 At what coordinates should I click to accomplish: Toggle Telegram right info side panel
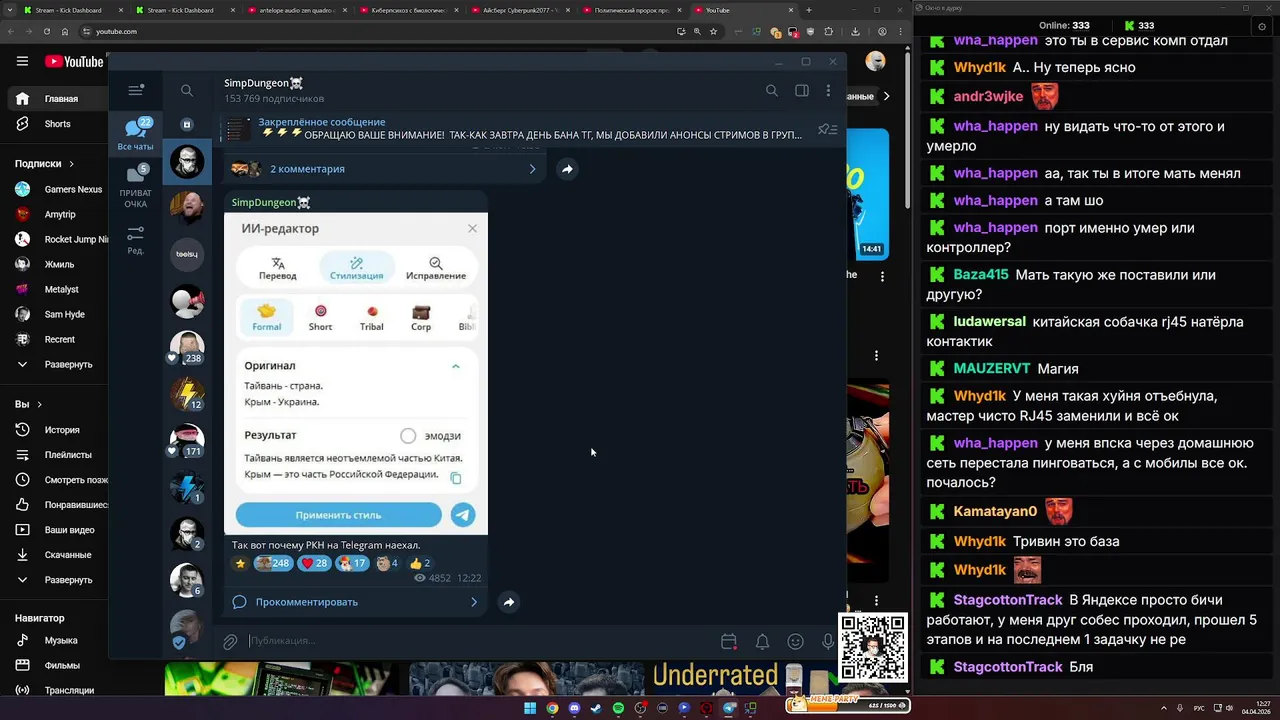coord(801,90)
